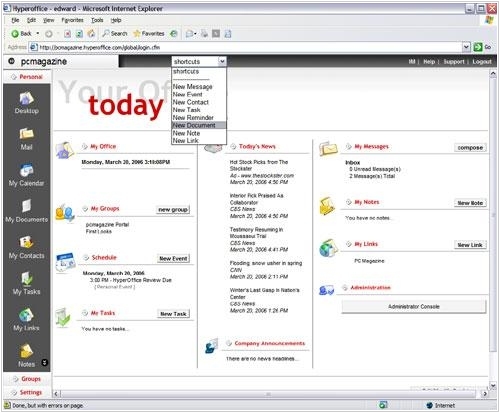Click the horizontal scrollbar track
Image resolution: width=499 pixels, height=412 pixels.
(x=268, y=394)
